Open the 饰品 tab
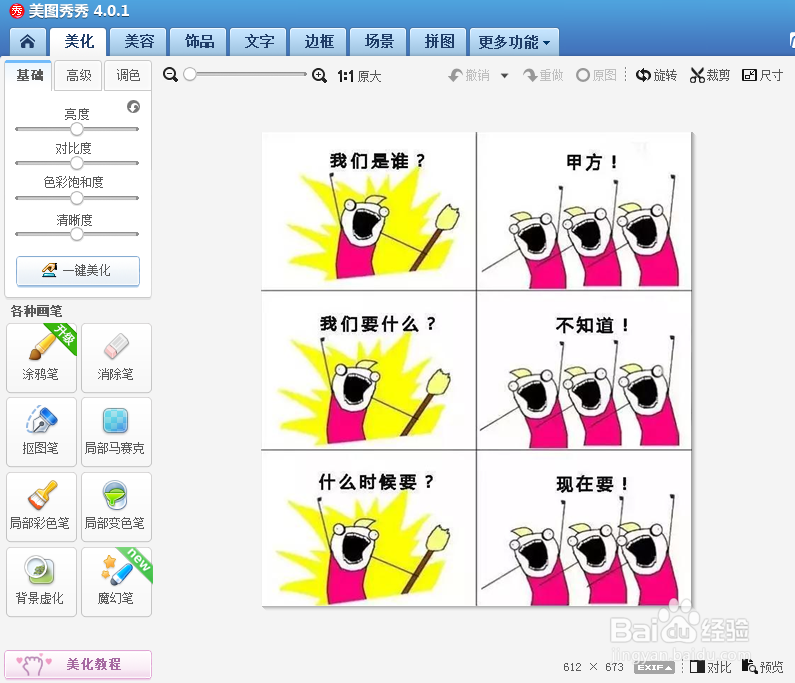795x683 pixels. [198, 42]
